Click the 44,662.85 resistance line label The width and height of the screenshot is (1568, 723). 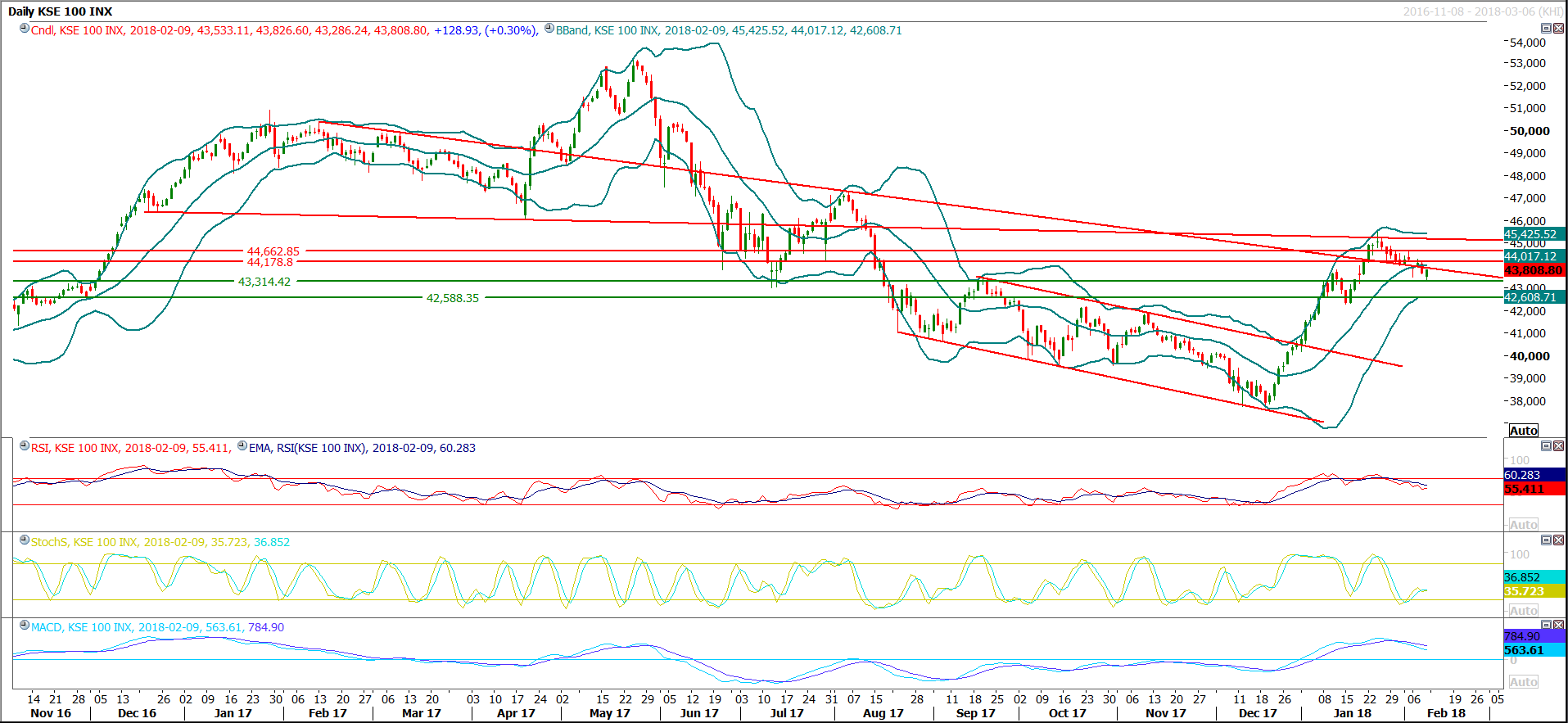(x=273, y=251)
